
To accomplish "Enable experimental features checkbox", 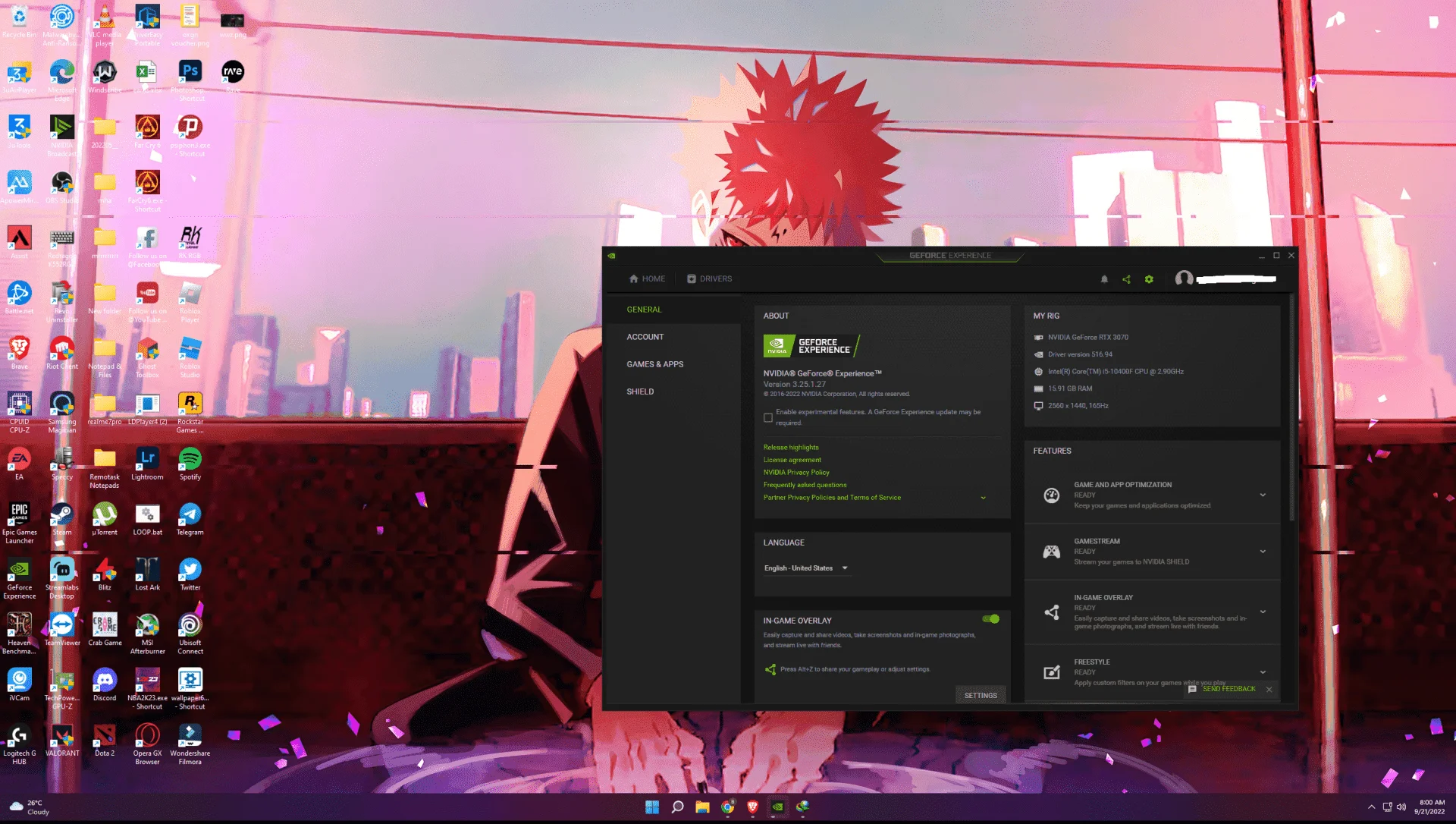I will 768,417.
